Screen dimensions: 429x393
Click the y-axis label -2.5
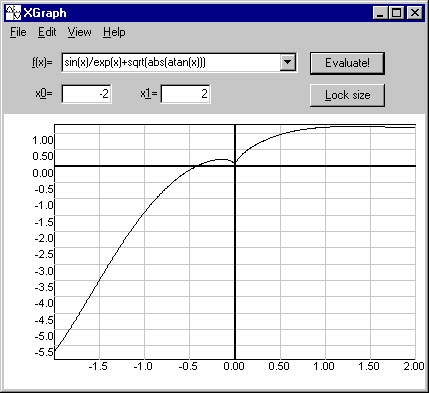[44, 254]
